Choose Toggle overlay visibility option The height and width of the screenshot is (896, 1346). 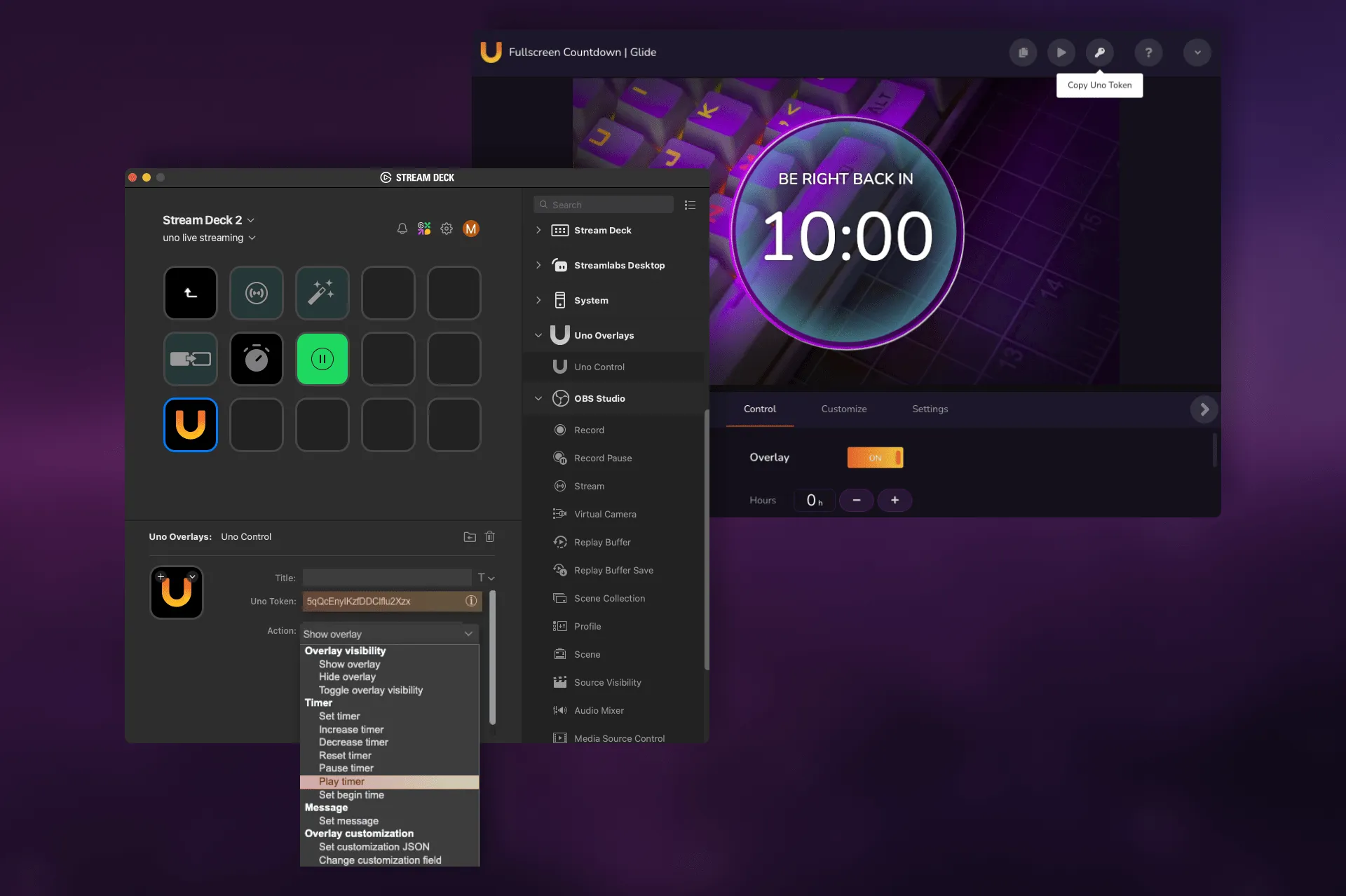click(x=389, y=691)
